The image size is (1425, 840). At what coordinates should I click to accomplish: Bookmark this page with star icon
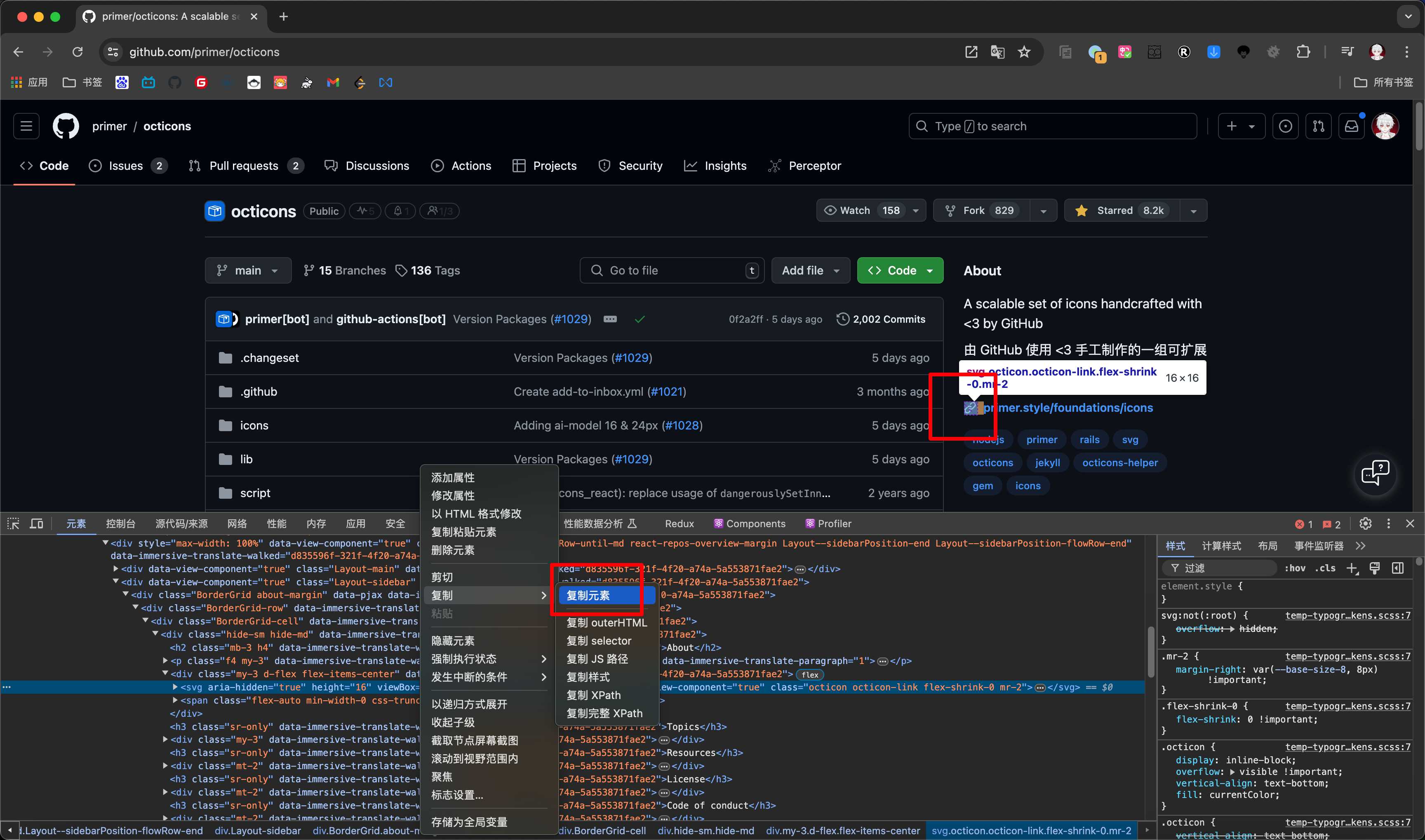(1024, 52)
